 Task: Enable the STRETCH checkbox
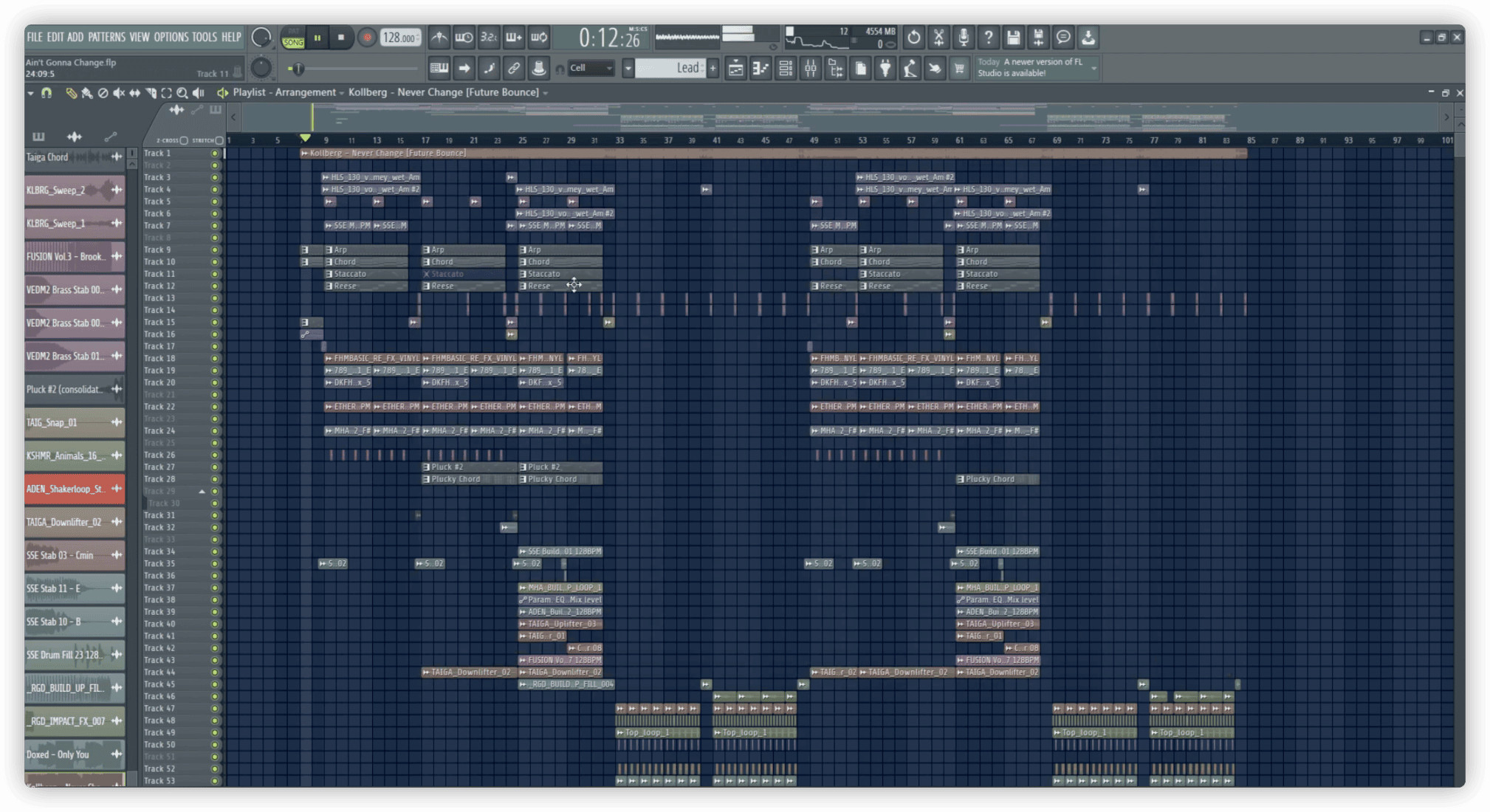coord(219,140)
